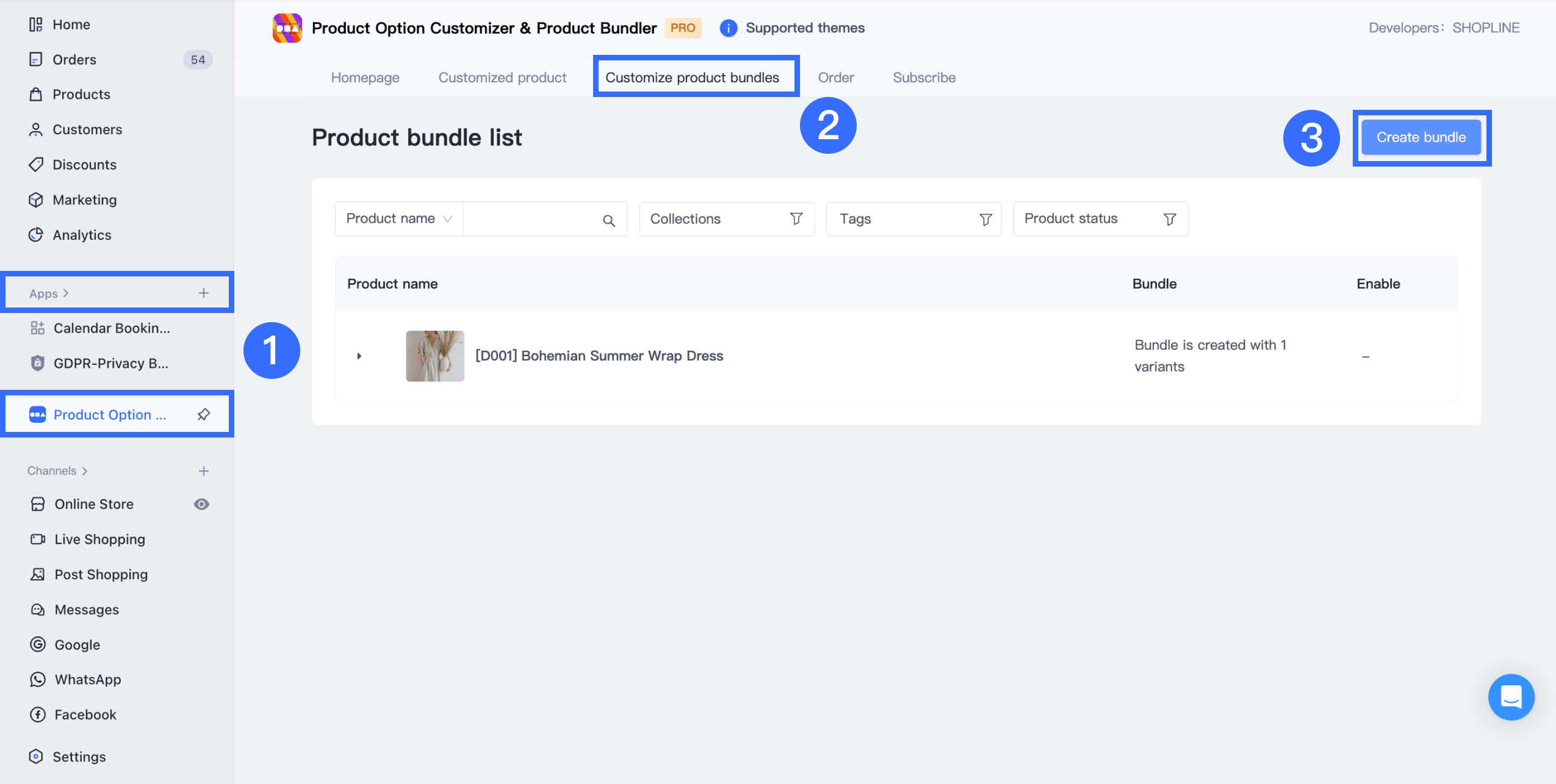Click the PRO plan badge

pyautogui.click(x=683, y=28)
